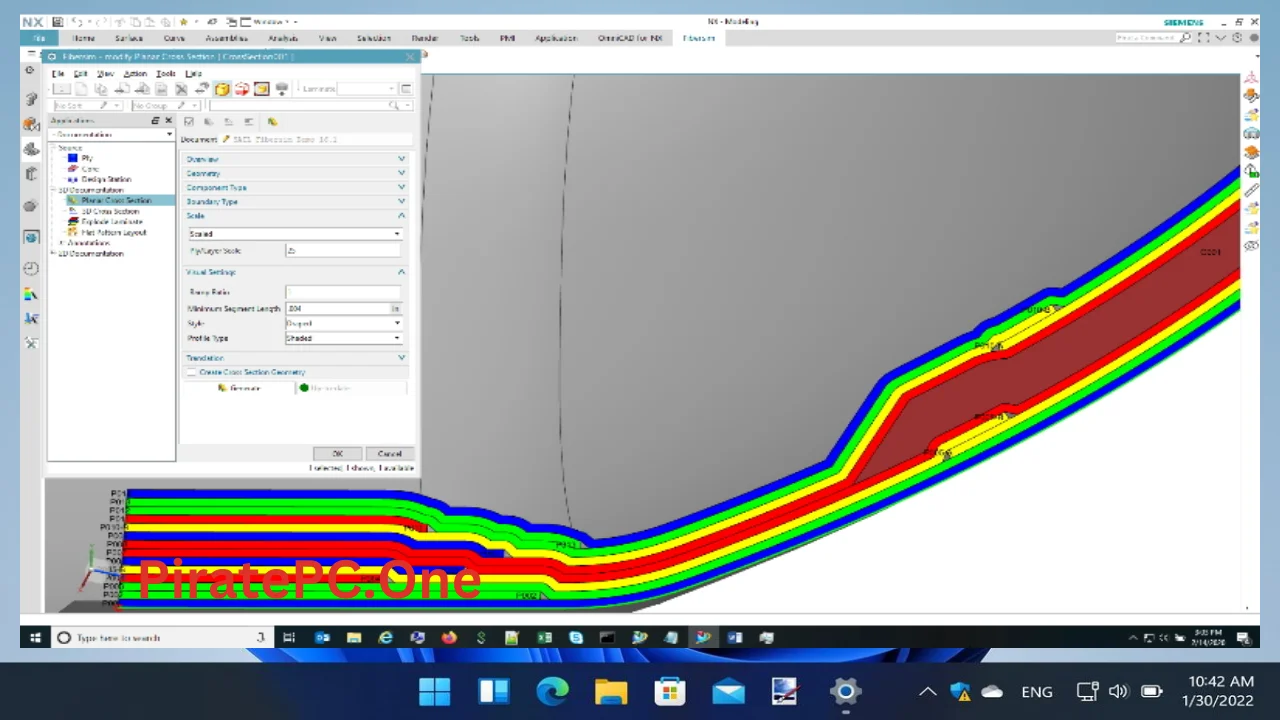Expand the Geometry section
The height and width of the screenshot is (720, 1280).
(x=296, y=173)
